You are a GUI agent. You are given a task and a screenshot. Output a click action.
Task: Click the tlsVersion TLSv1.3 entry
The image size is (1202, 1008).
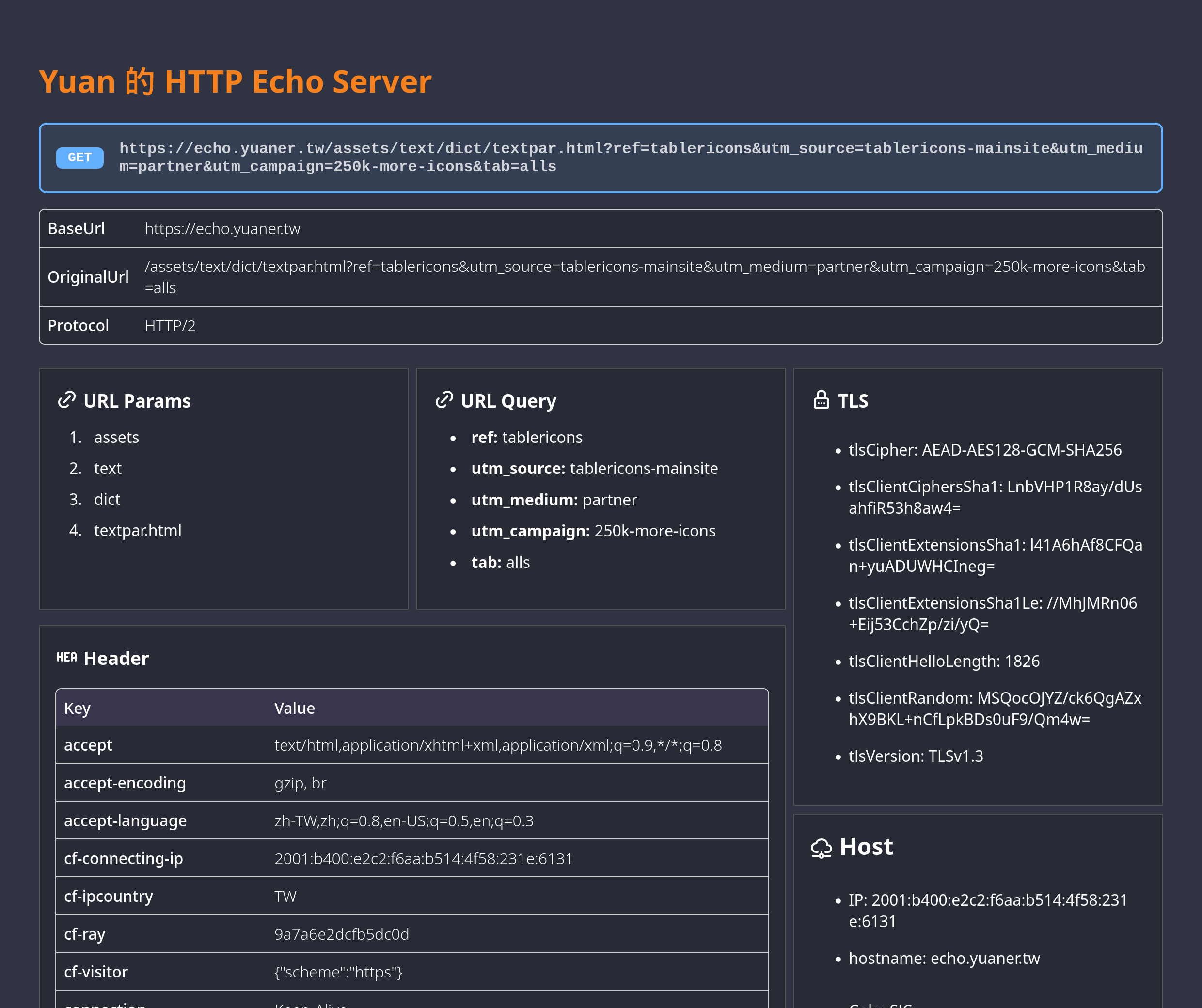pos(915,756)
